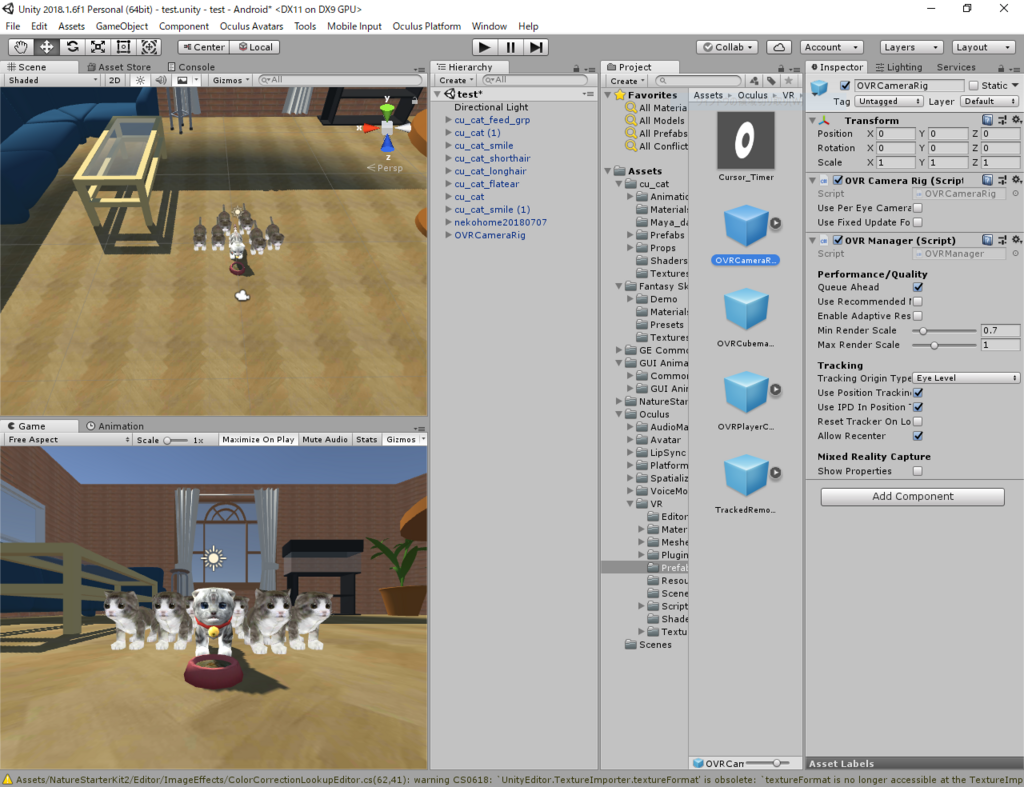1024x787 pixels.
Task: Open the GameObject menu
Action: tap(122, 26)
